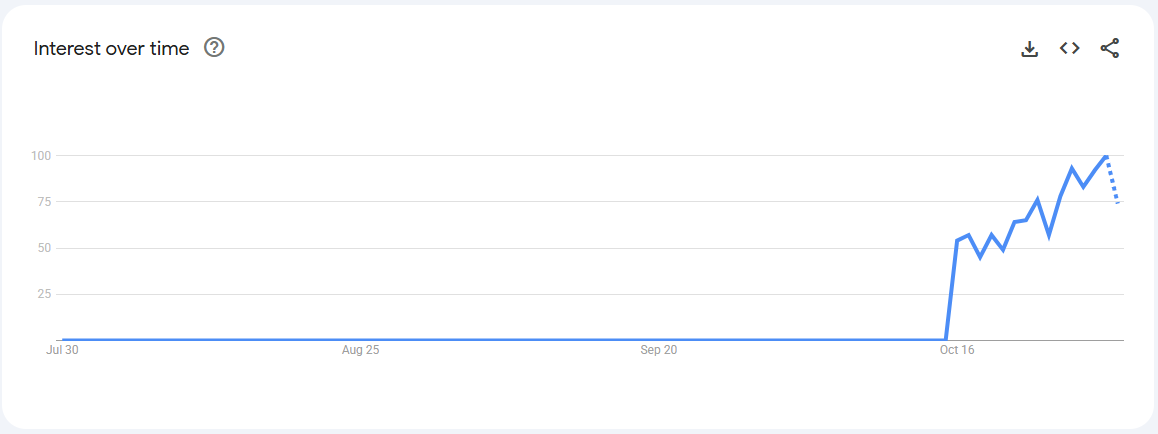Click the bottom end of the dotted line
The image size is (1158, 434).
click(1117, 202)
